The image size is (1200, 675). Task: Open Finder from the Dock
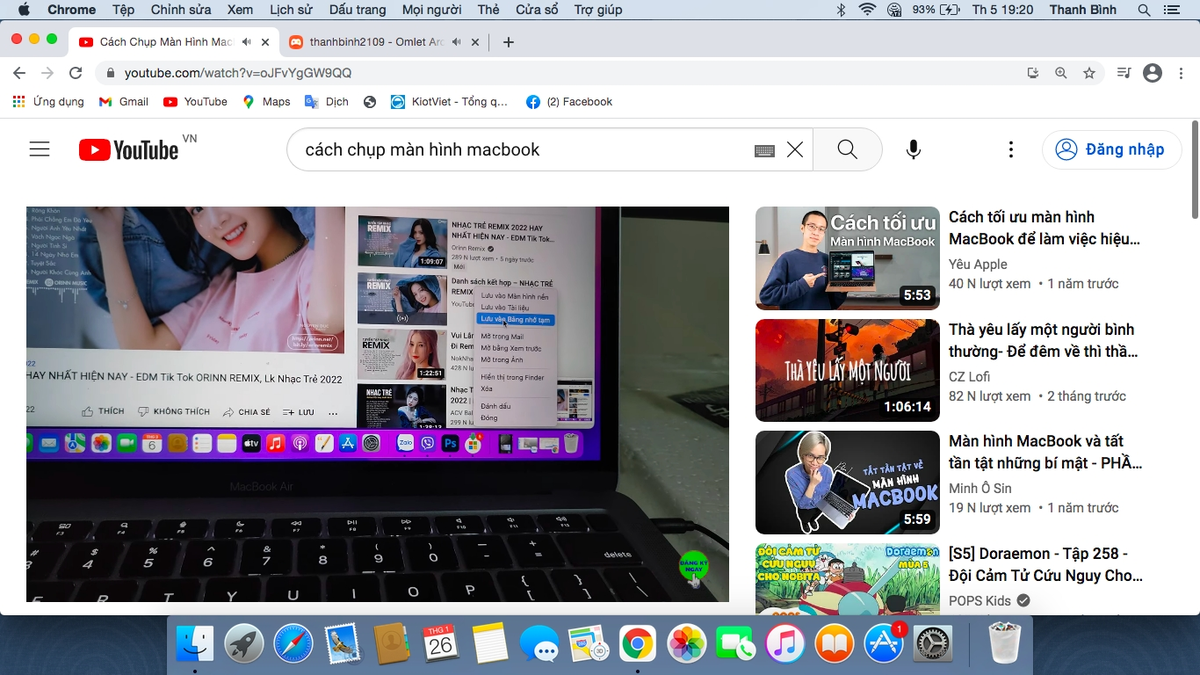(x=195, y=643)
